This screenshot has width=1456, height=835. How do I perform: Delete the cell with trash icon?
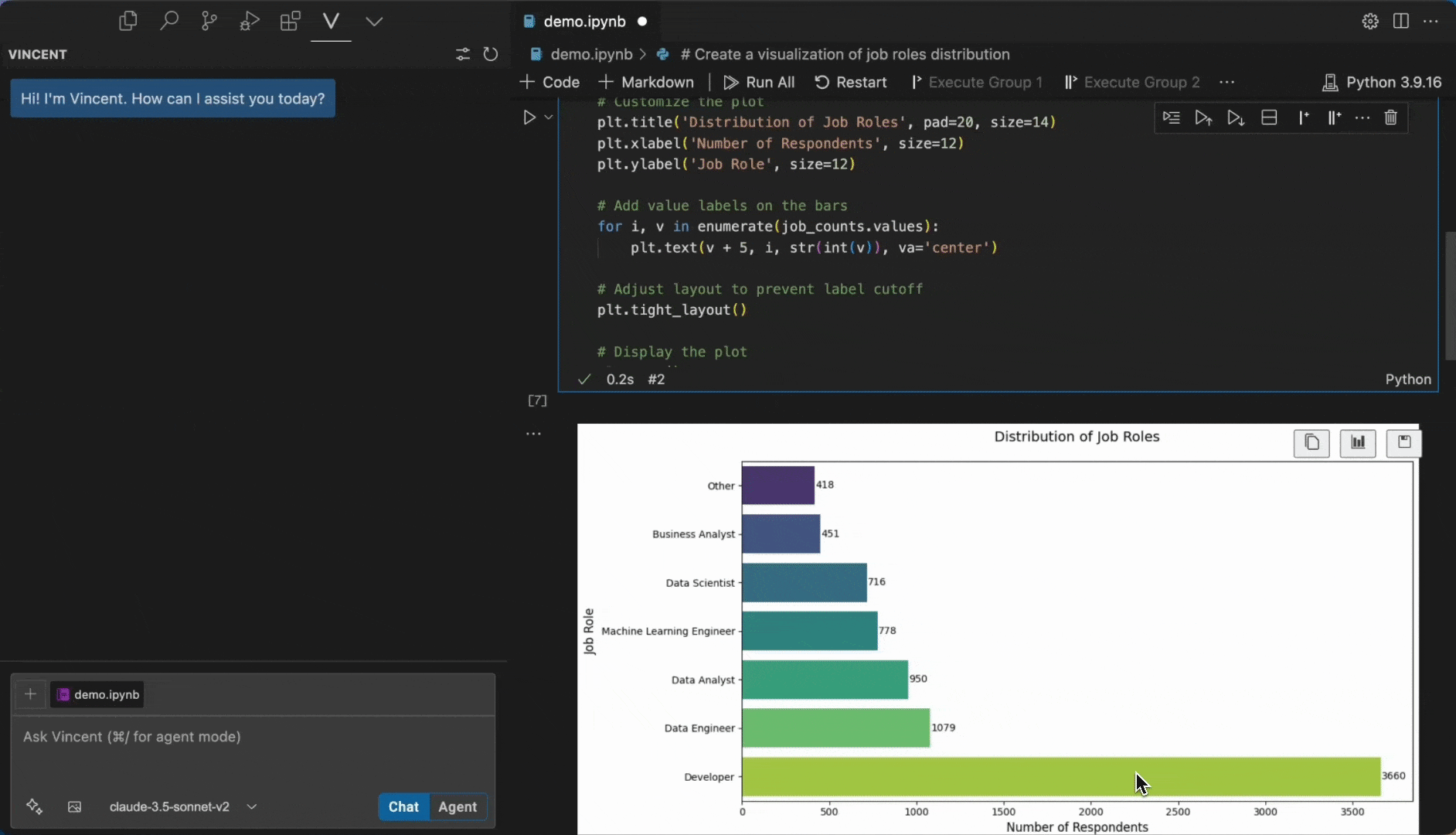[x=1391, y=118]
